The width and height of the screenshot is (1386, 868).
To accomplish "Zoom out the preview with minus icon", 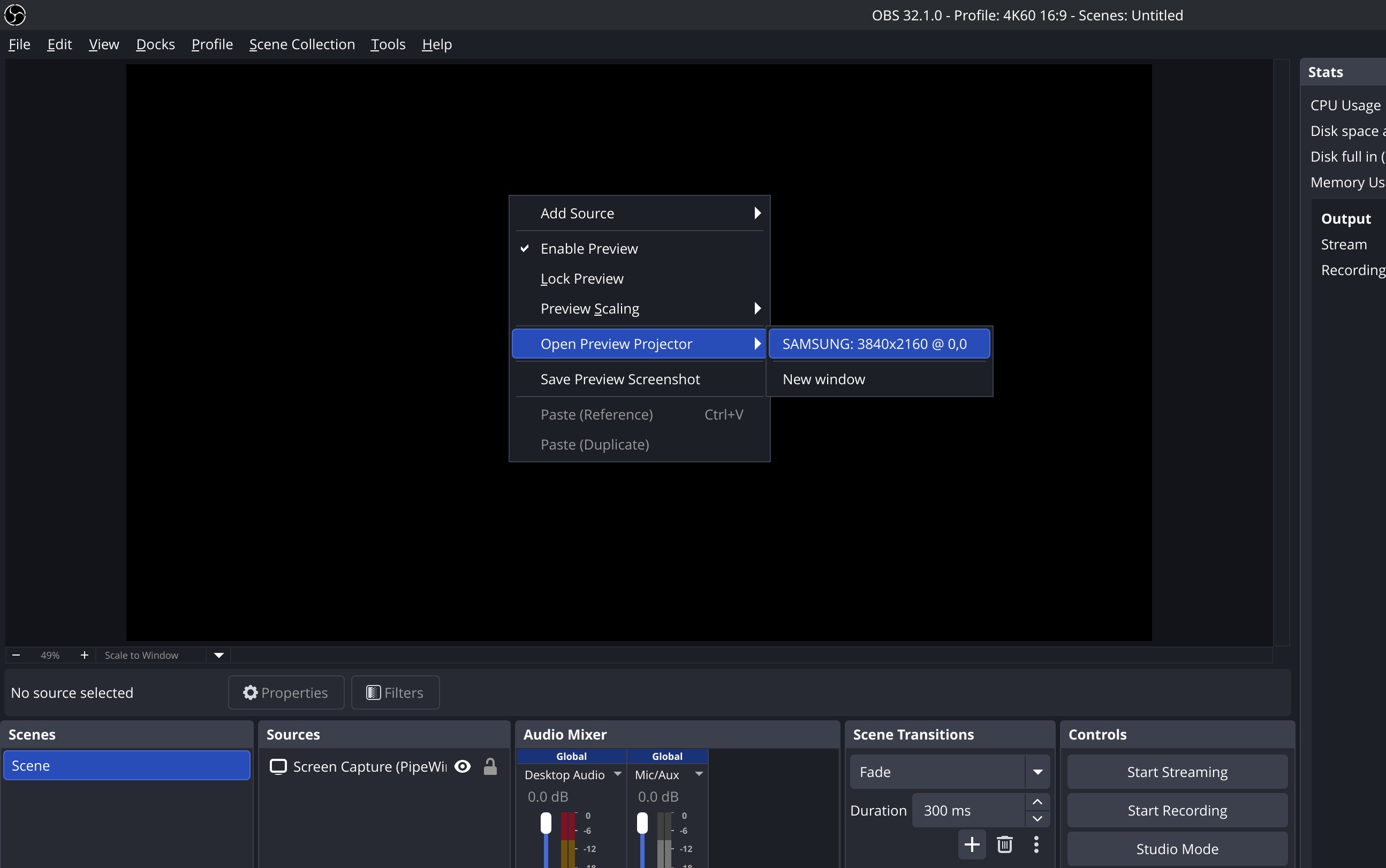I will pos(16,655).
